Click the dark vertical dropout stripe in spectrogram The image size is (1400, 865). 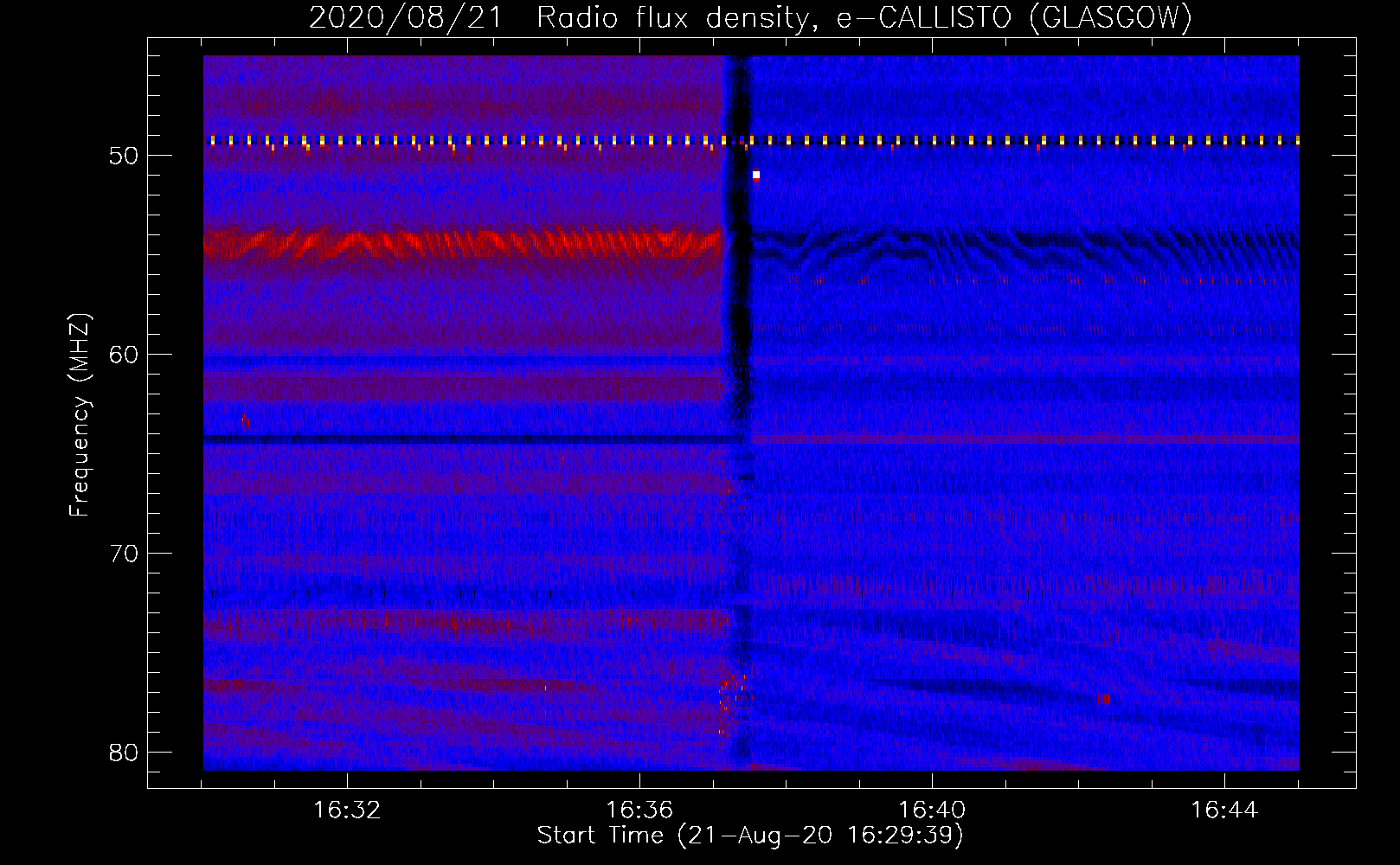(x=738, y=413)
